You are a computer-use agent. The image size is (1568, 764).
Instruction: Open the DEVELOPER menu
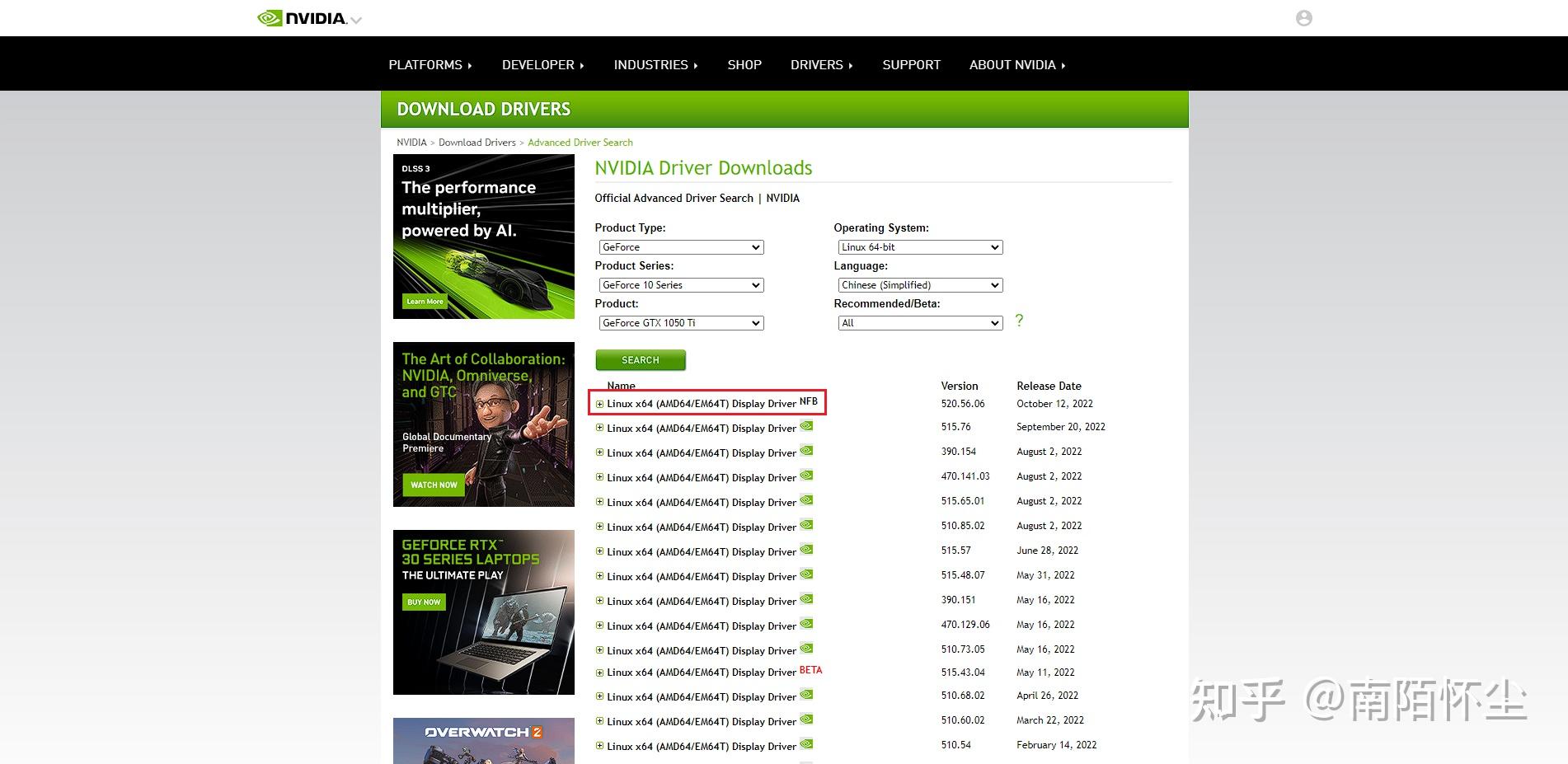(x=542, y=64)
